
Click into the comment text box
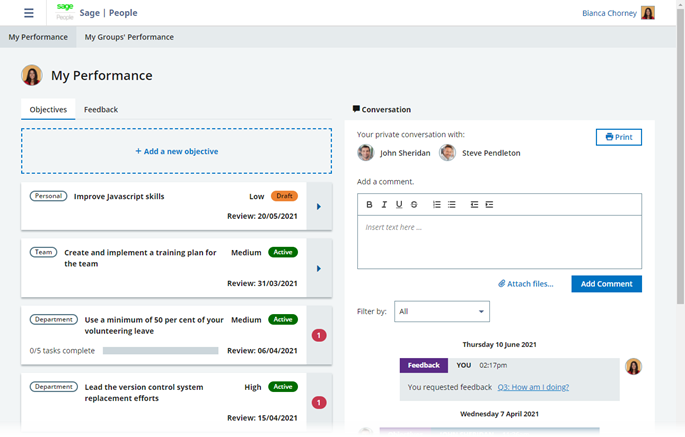[x=499, y=242]
